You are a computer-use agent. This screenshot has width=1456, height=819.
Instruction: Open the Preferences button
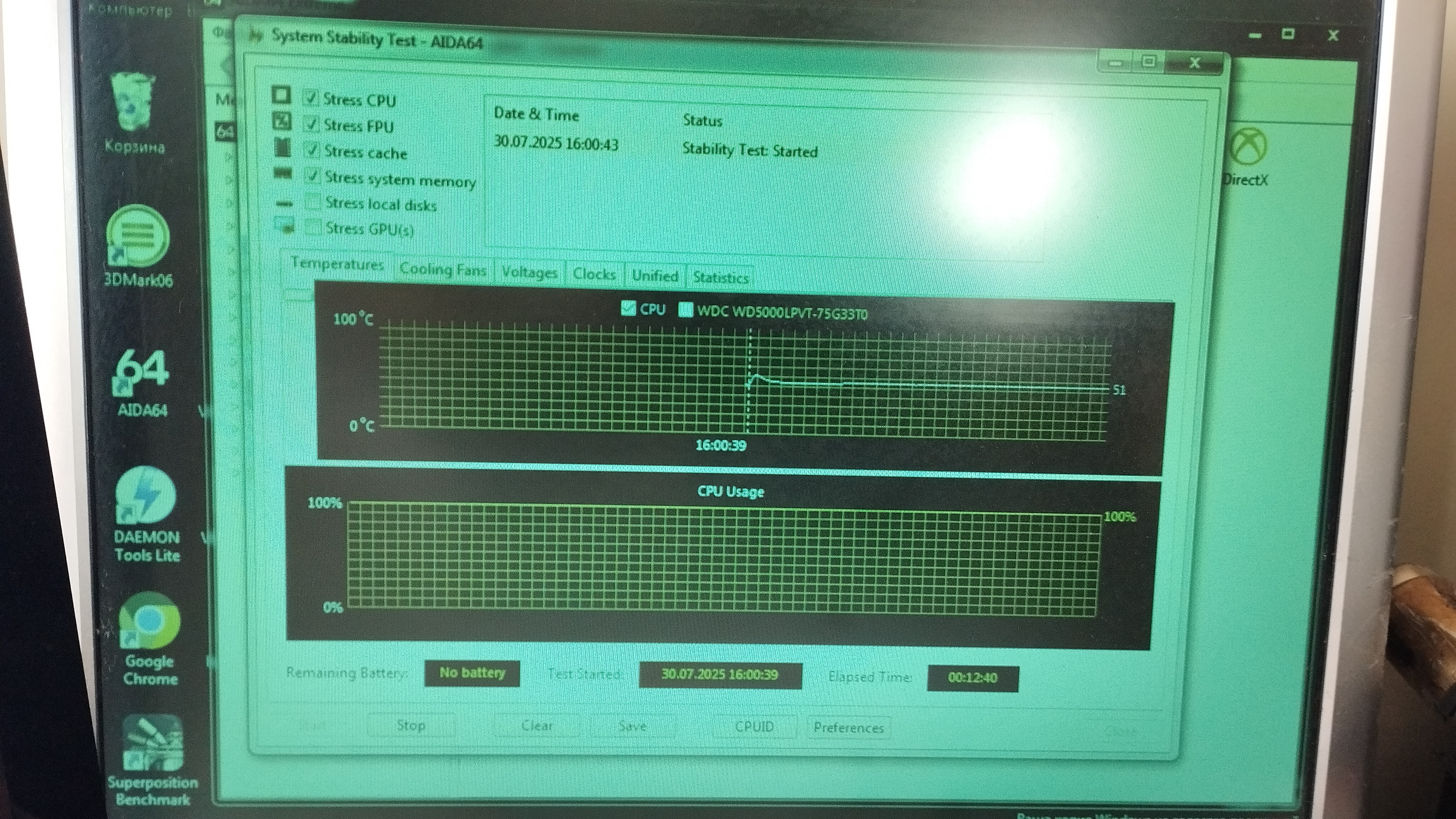tap(848, 727)
